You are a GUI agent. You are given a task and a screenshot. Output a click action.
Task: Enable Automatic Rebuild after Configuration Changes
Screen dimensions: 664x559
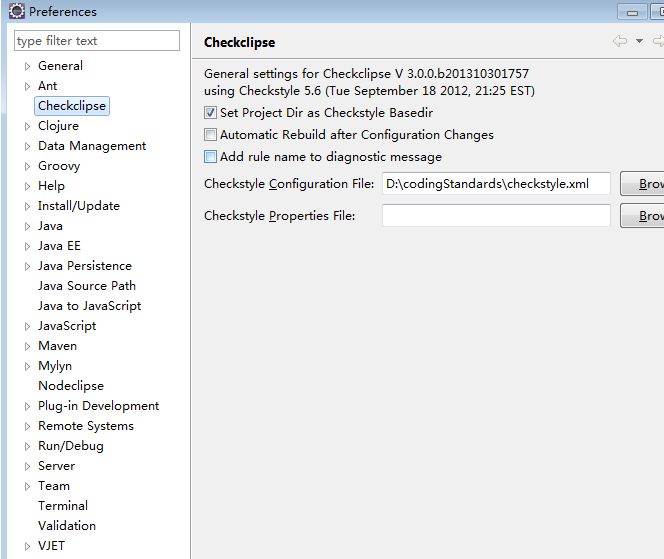tap(210, 135)
